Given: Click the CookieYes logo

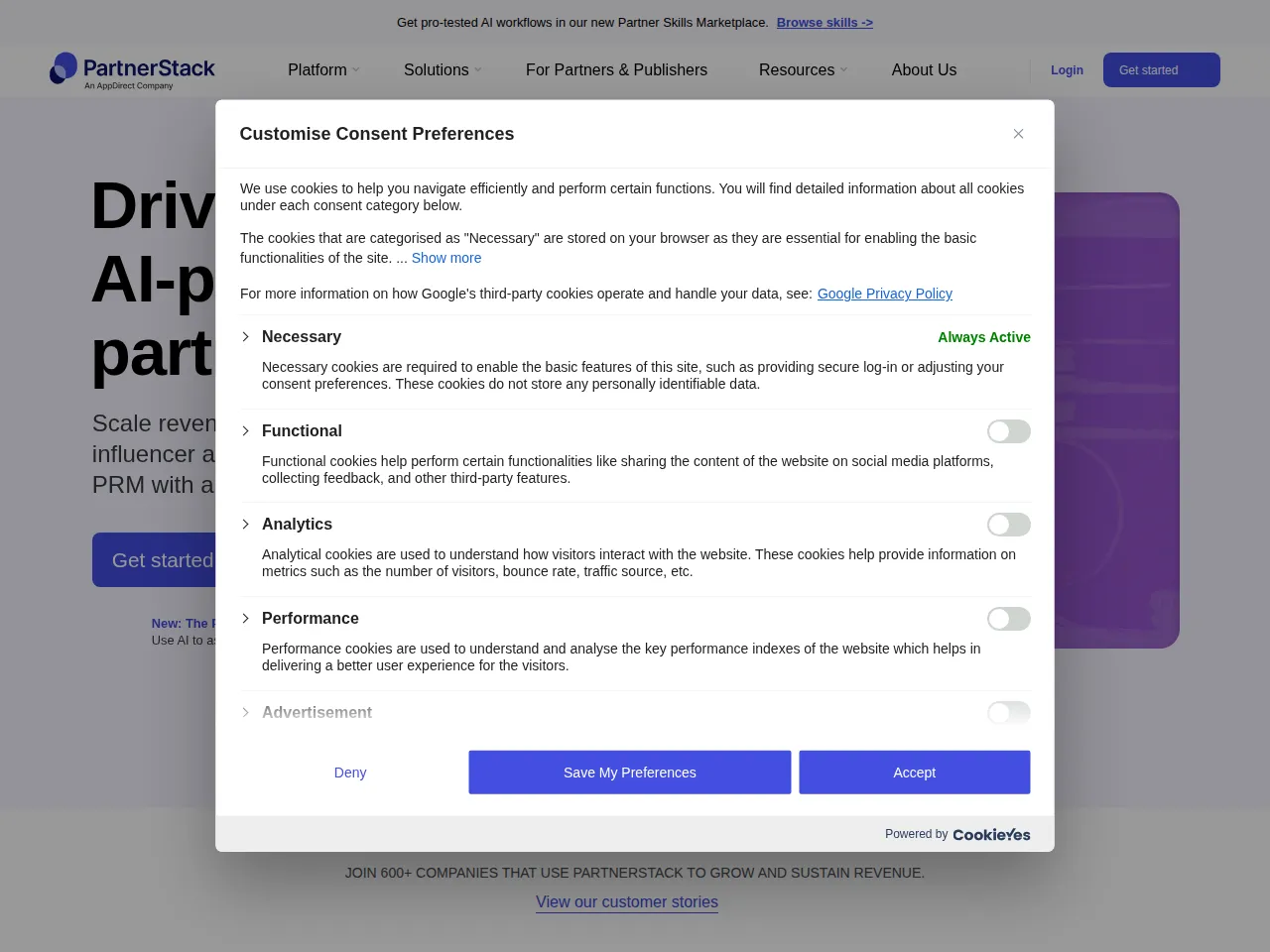Looking at the screenshot, I should tap(991, 835).
